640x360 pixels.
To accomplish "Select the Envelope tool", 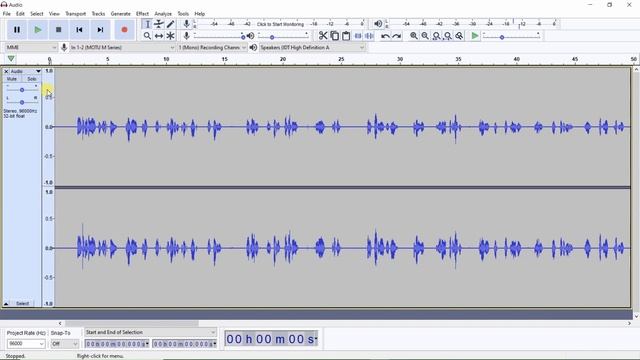I will (159, 24).
